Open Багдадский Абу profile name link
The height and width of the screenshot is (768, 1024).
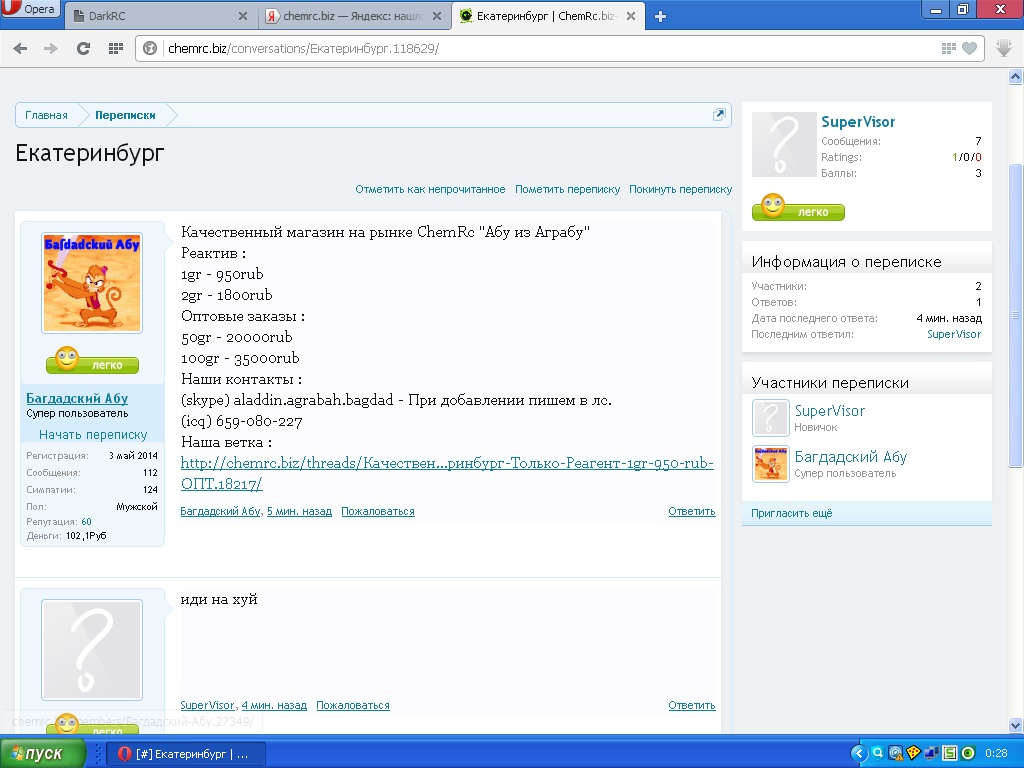(x=77, y=398)
